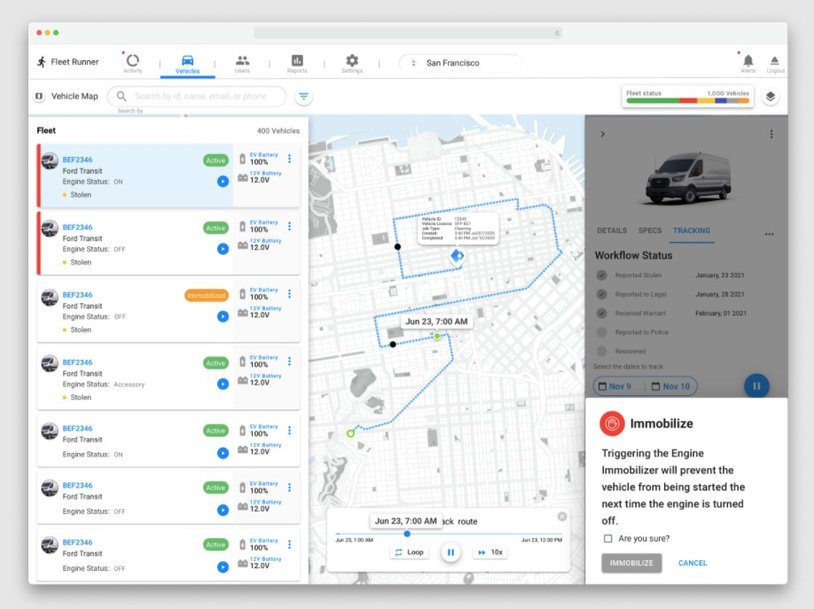The image size is (814, 609).
Task: Open the Alerts bell icon
Action: [748, 63]
